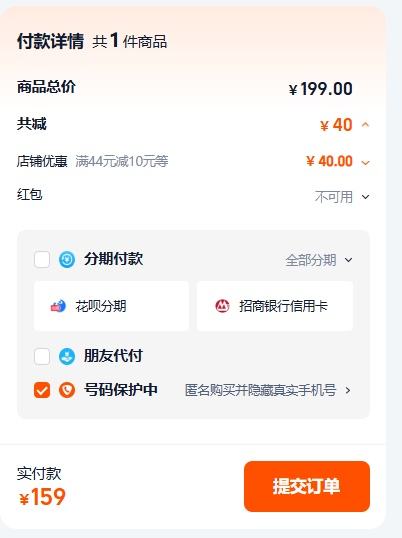This screenshot has width=402, height=538.
Task: Select the 招商银行信用卡 payment option
Action: point(275,306)
